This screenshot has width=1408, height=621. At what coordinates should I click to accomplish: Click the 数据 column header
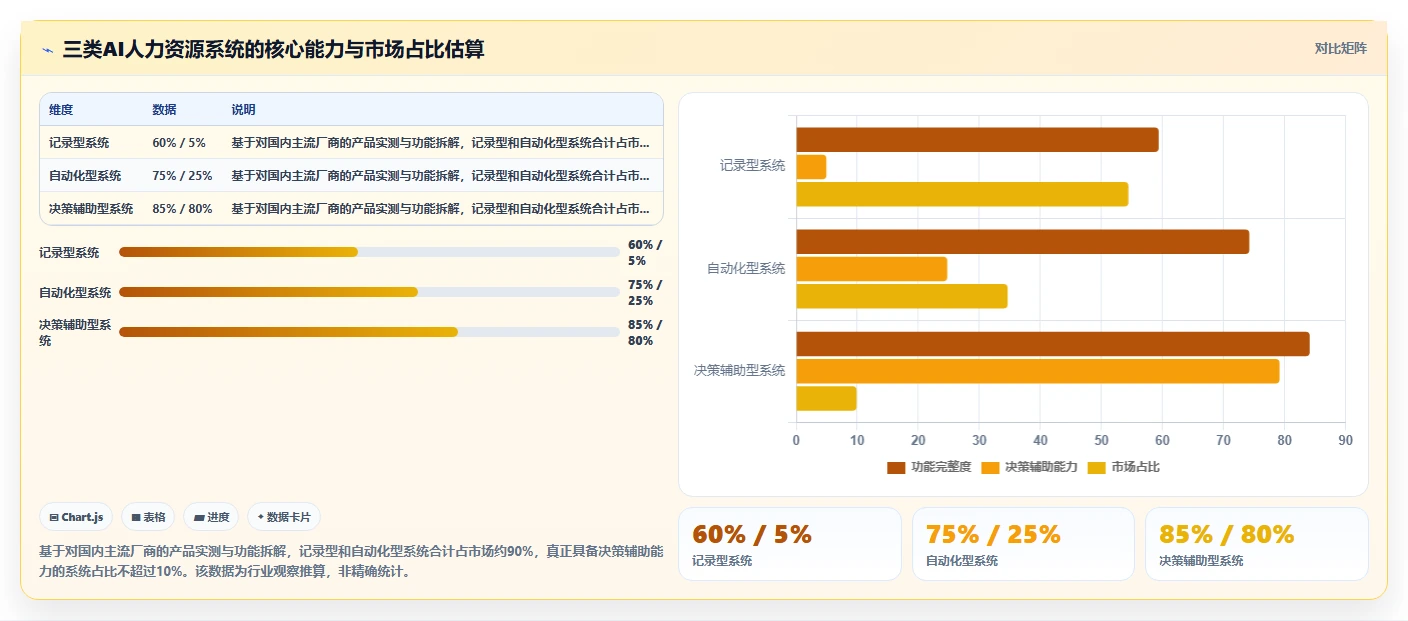click(x=164, y=110)
